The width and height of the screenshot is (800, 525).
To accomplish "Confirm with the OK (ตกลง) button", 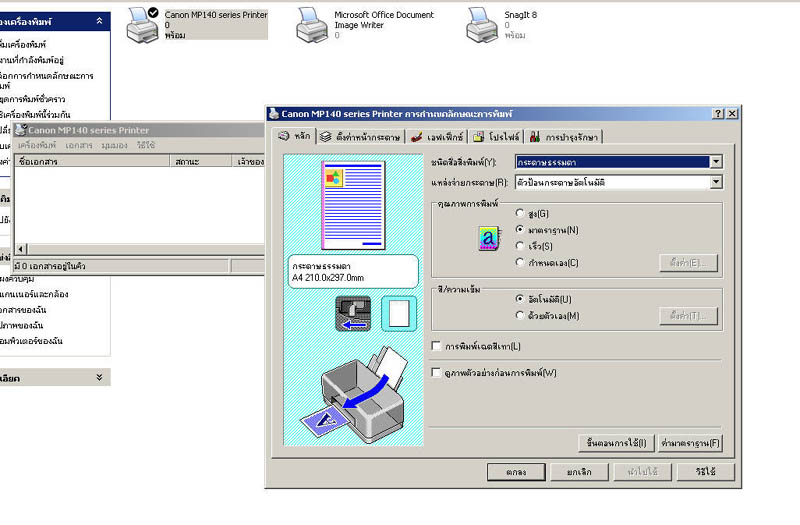I will (x=516, y=472).
